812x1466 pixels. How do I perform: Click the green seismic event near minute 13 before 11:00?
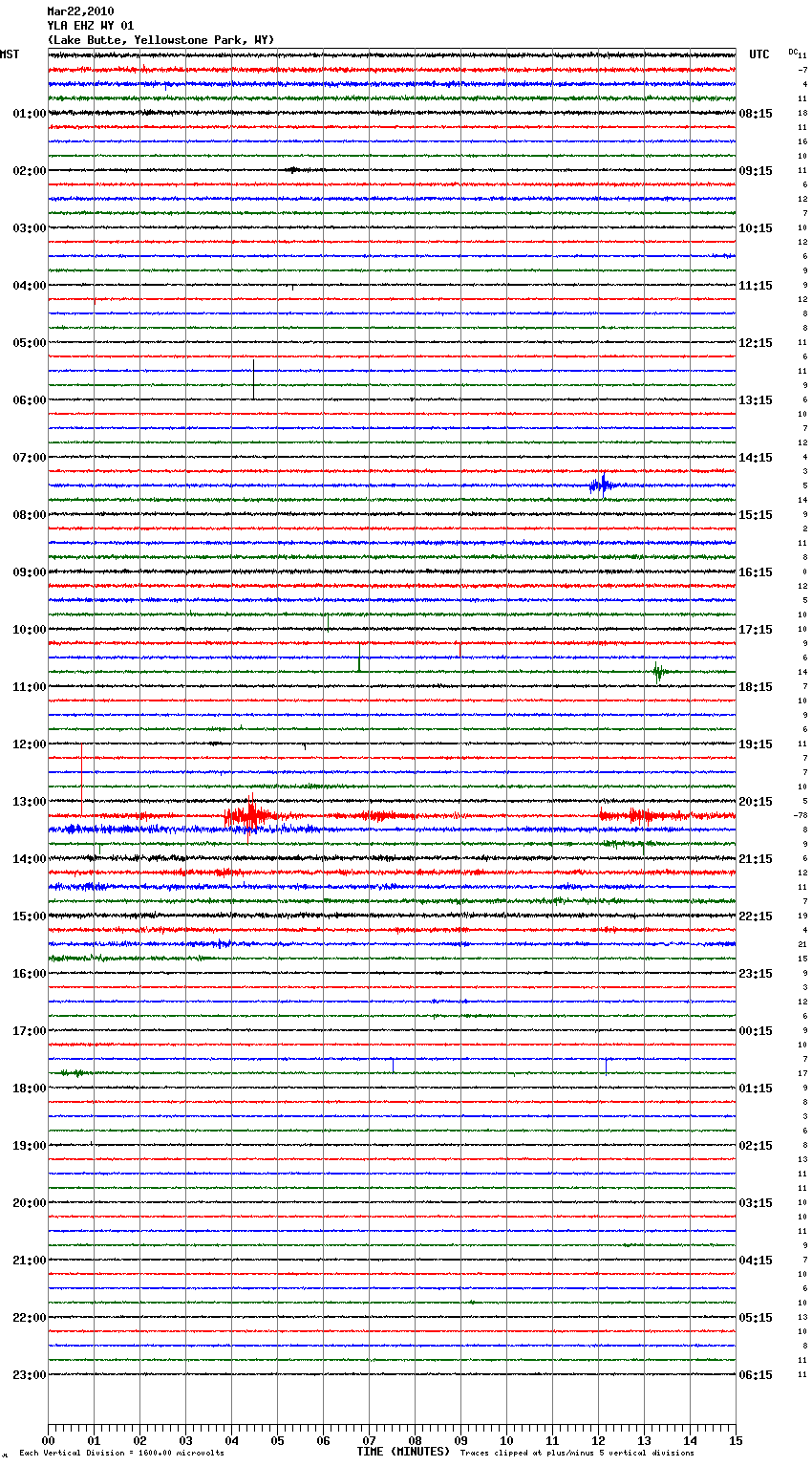point(659,672)
